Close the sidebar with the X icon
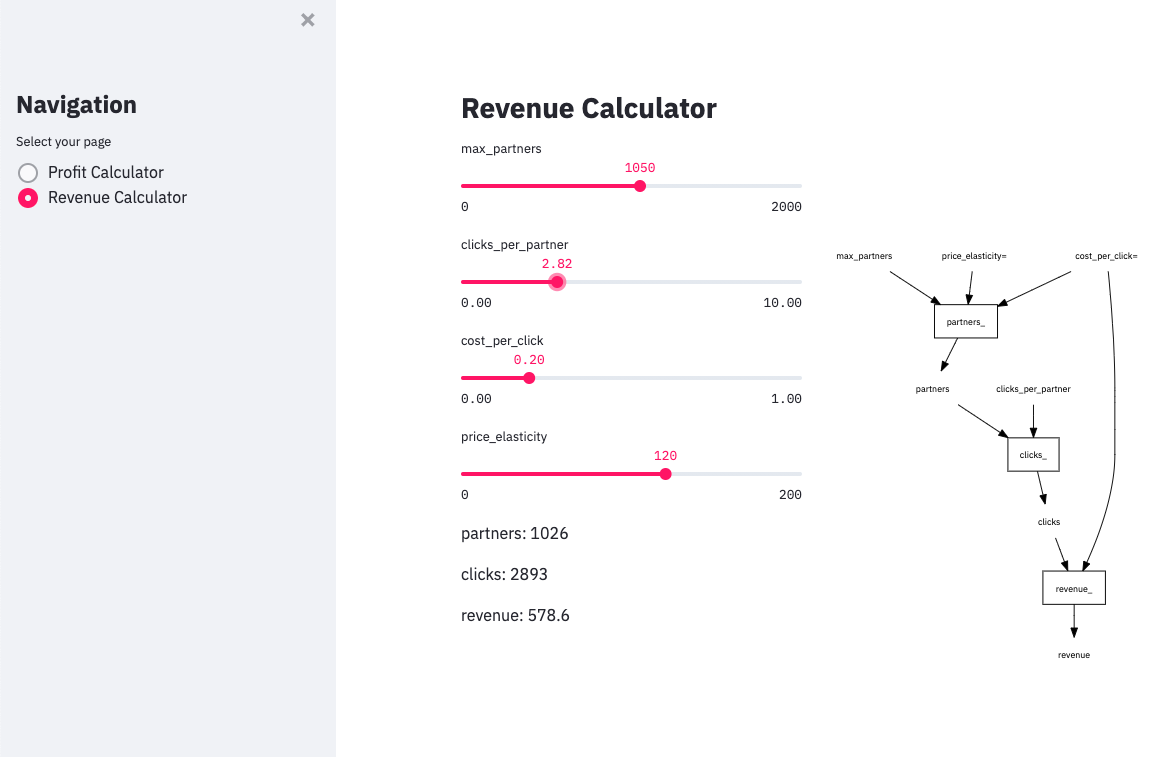Viewport: 1167px width, 757px height. pos(308,20)
